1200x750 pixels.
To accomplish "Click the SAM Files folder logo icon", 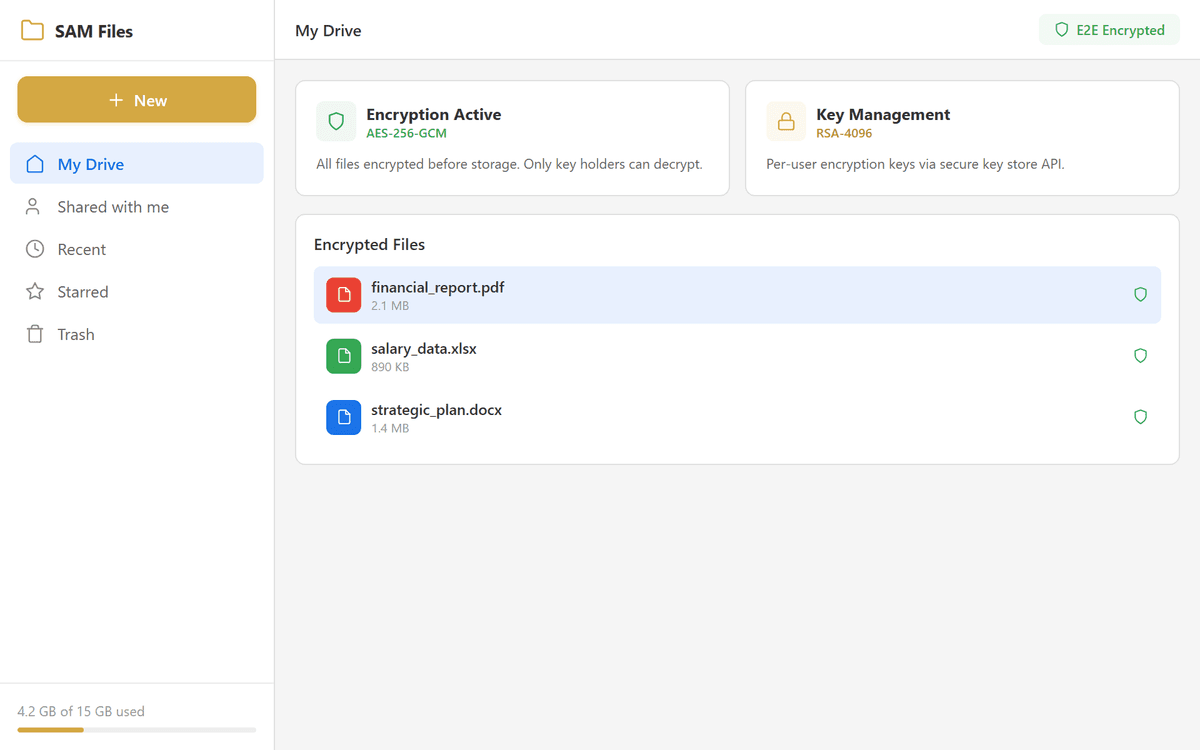I will [x=33, y=31].
